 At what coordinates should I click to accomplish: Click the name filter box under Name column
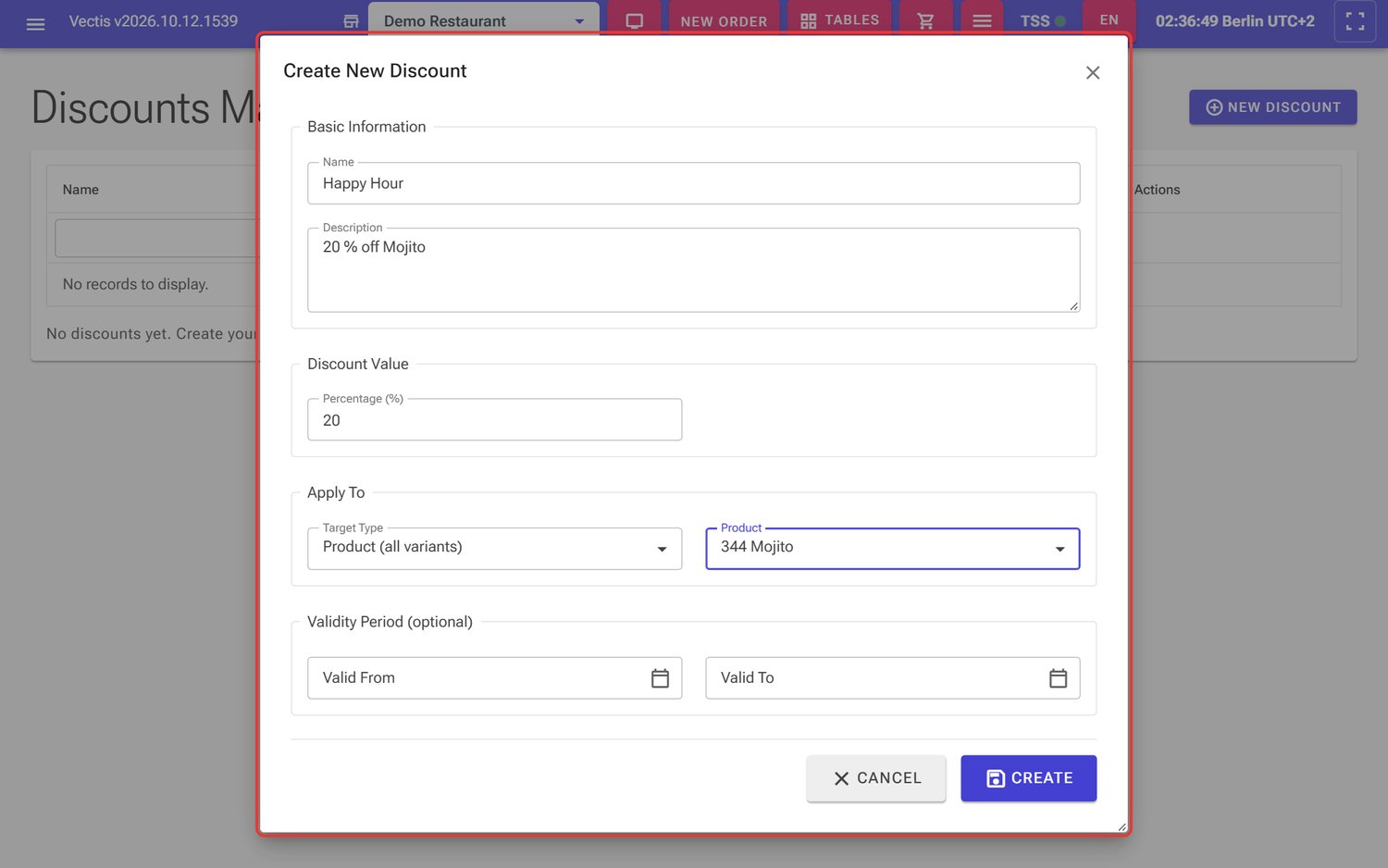coord(155,238)
